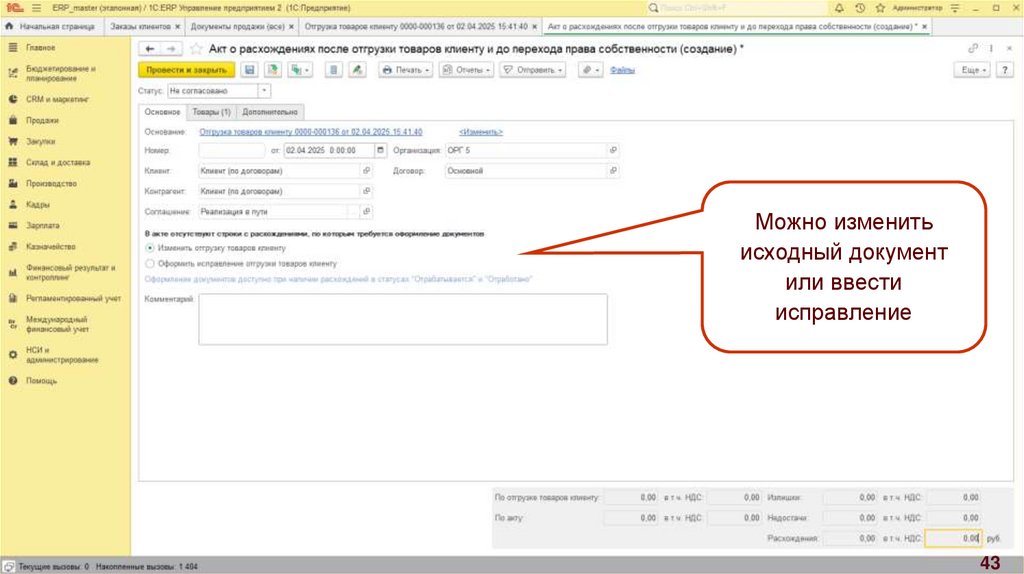Select 'Изменить отгрузку товаров клиенту' radio option
1024x574 pixels.
click(150, 247)
